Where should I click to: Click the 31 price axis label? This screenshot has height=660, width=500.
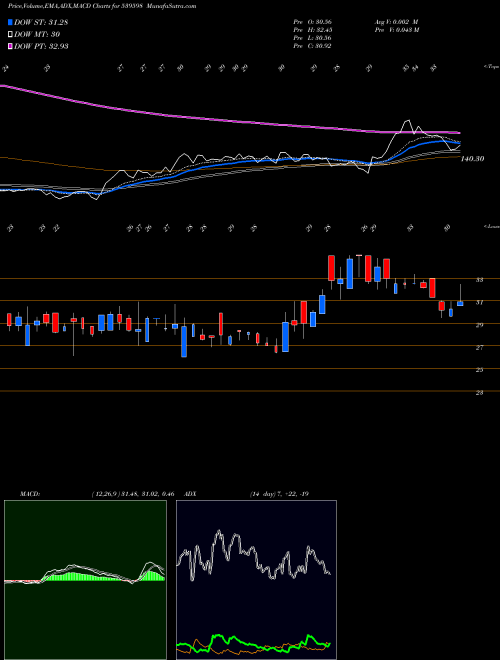pos(479,302)
